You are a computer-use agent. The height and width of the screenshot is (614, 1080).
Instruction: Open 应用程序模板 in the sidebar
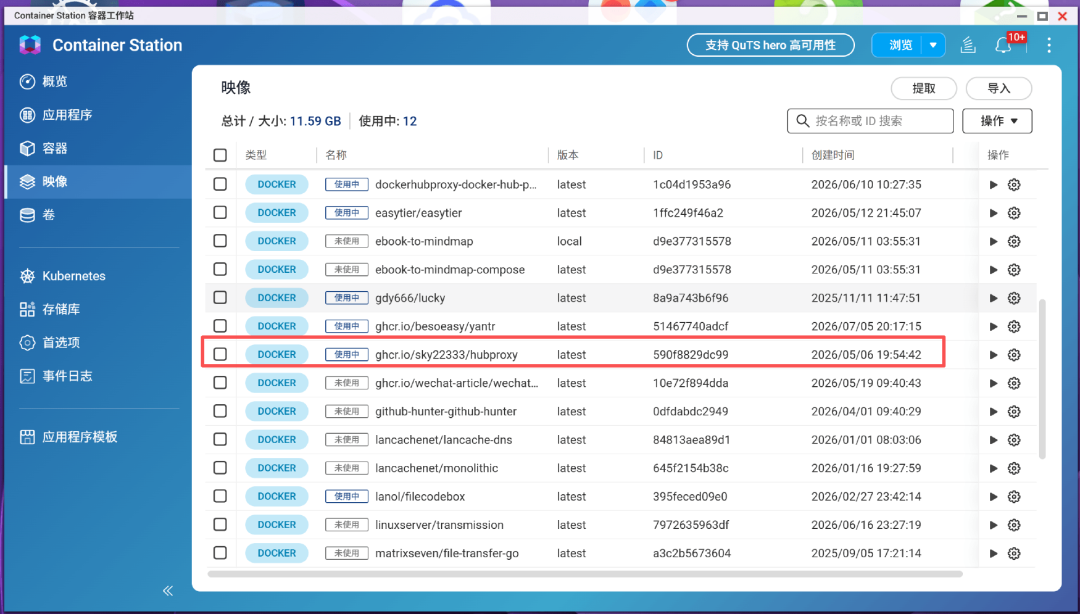coord(97,437)
